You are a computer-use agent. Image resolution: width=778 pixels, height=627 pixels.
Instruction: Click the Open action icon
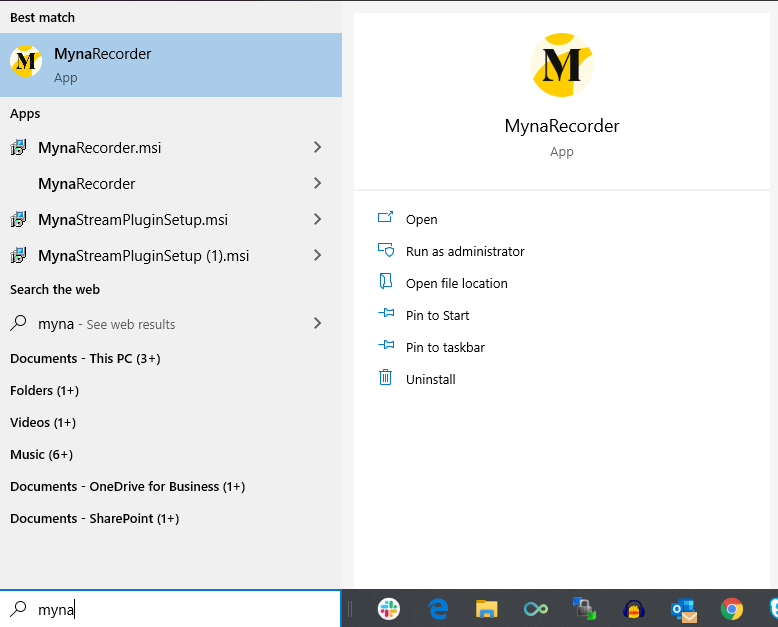(x=386, y=217)
